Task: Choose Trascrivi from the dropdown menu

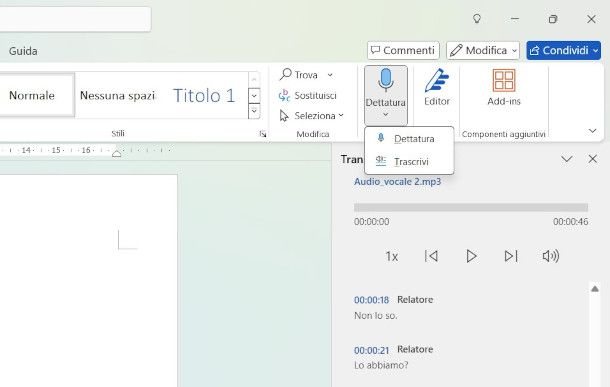Action: pos(409,161)
